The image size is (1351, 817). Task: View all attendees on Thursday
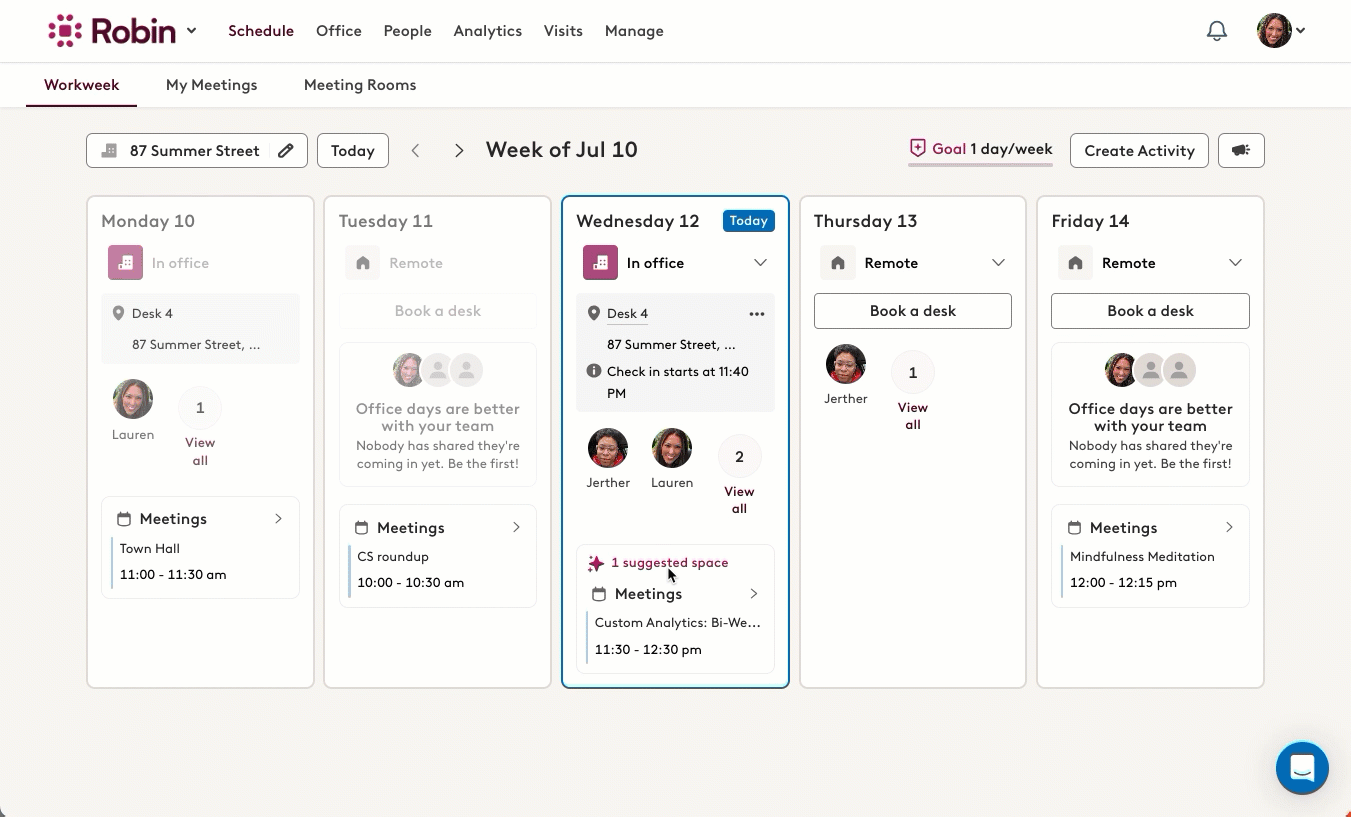[913, 416]
